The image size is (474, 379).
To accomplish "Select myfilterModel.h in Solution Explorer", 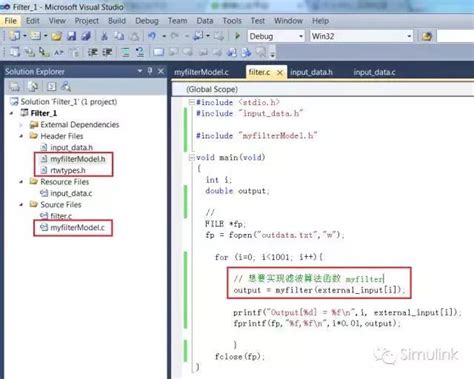I will 73,159.
